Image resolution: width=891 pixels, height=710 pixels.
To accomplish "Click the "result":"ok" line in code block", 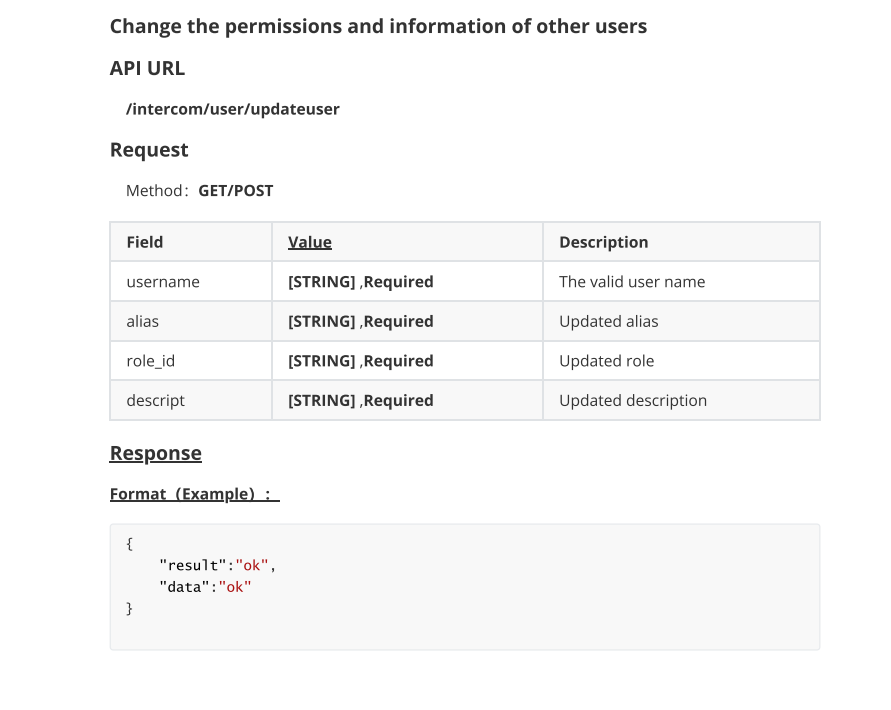I will tap(217, 566).
